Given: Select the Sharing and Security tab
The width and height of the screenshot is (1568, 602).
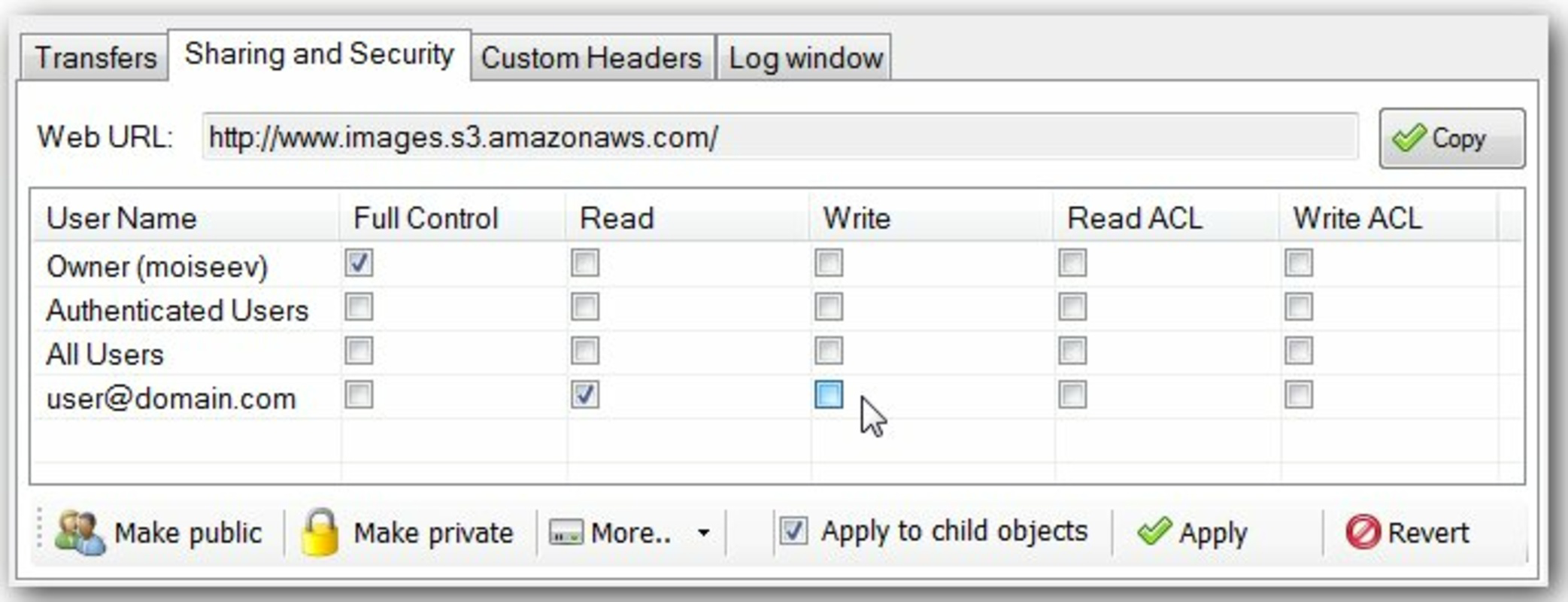Looking at the screenshot, I should pos(320,54).
